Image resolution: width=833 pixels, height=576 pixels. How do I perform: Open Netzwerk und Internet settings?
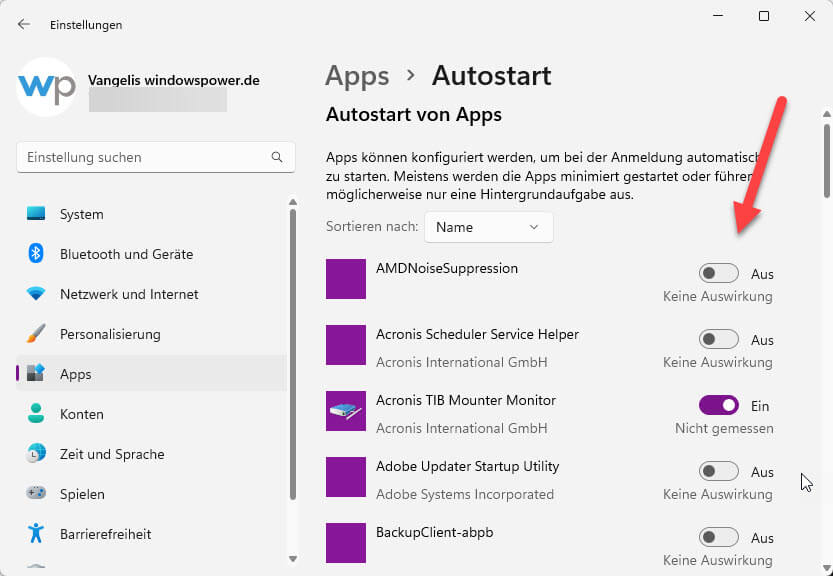[x=151, y=294]
